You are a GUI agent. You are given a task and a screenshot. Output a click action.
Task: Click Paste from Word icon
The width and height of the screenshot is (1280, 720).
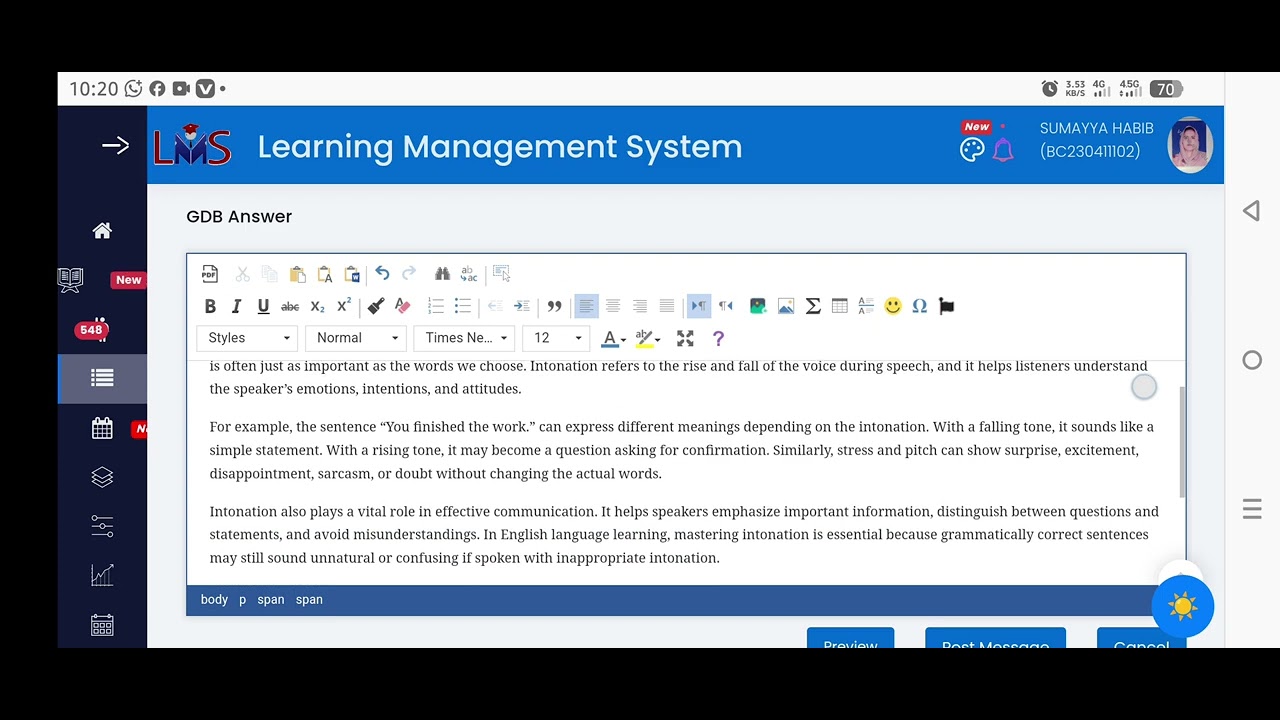pyautogui.click(x=352, y=273)
